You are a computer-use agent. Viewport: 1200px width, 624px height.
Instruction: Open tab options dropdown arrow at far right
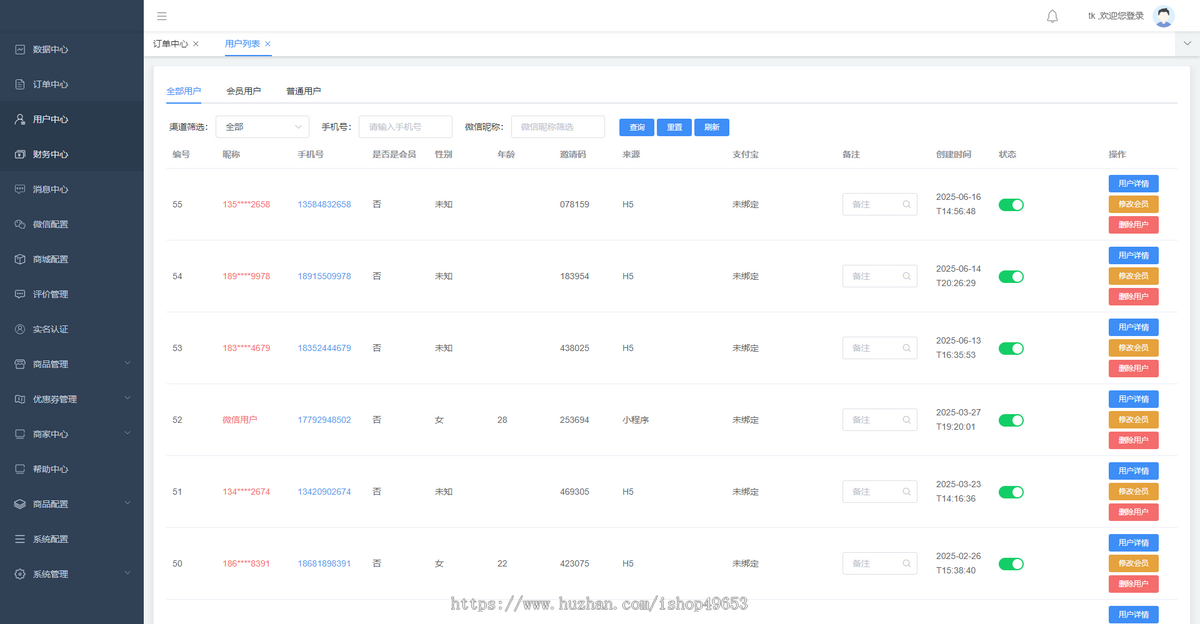(1188, 44)
